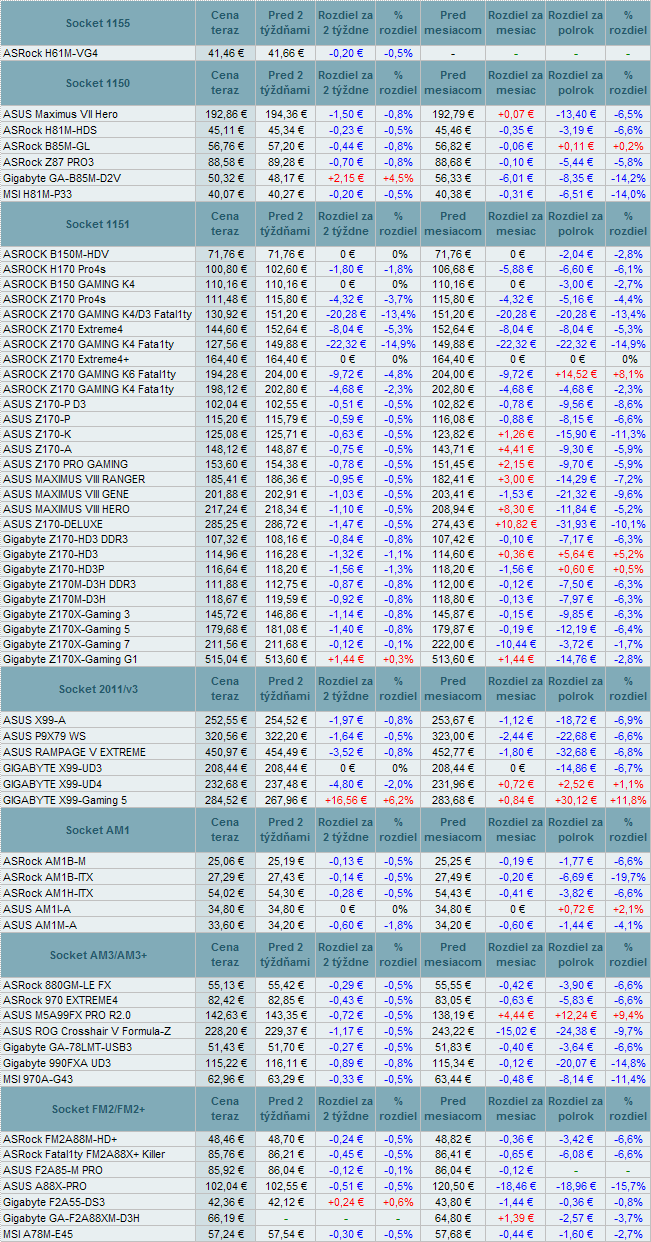Click the 515,04 € price cell
Image resolution: width=651 pixels, height=1242 pixels.
pos(226,659)
